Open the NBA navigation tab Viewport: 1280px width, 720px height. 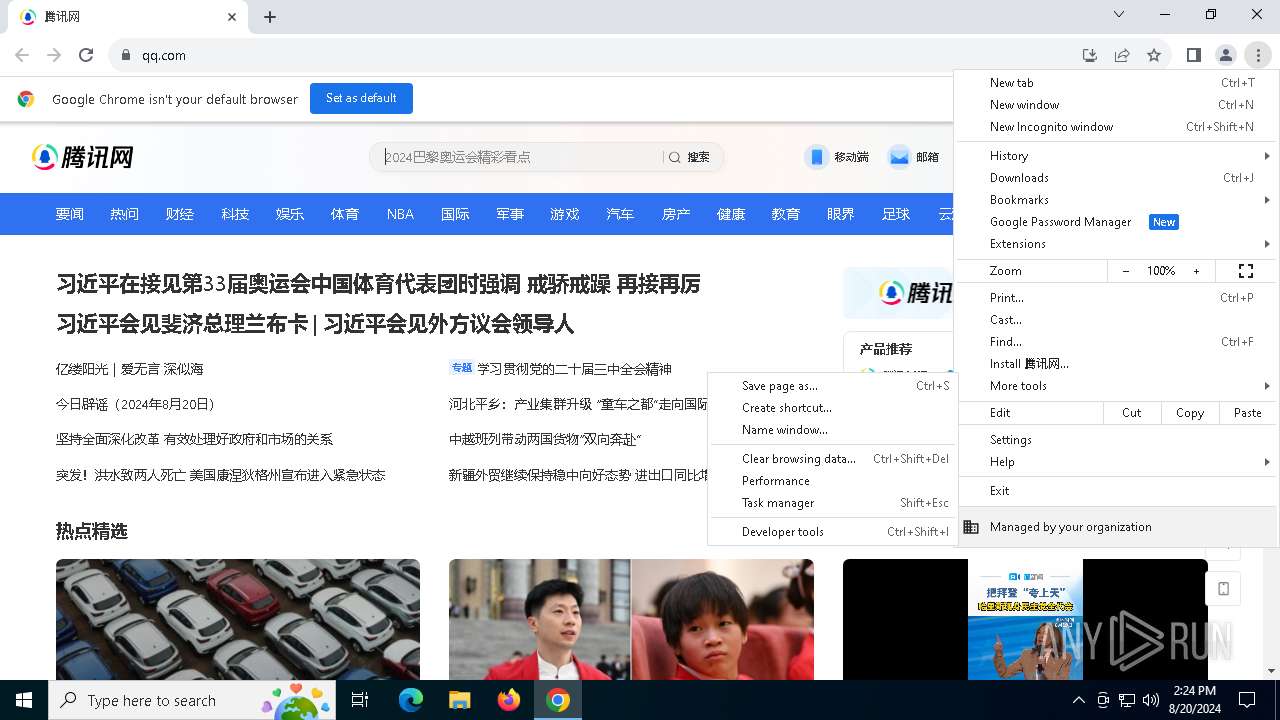tap(400, 214)
